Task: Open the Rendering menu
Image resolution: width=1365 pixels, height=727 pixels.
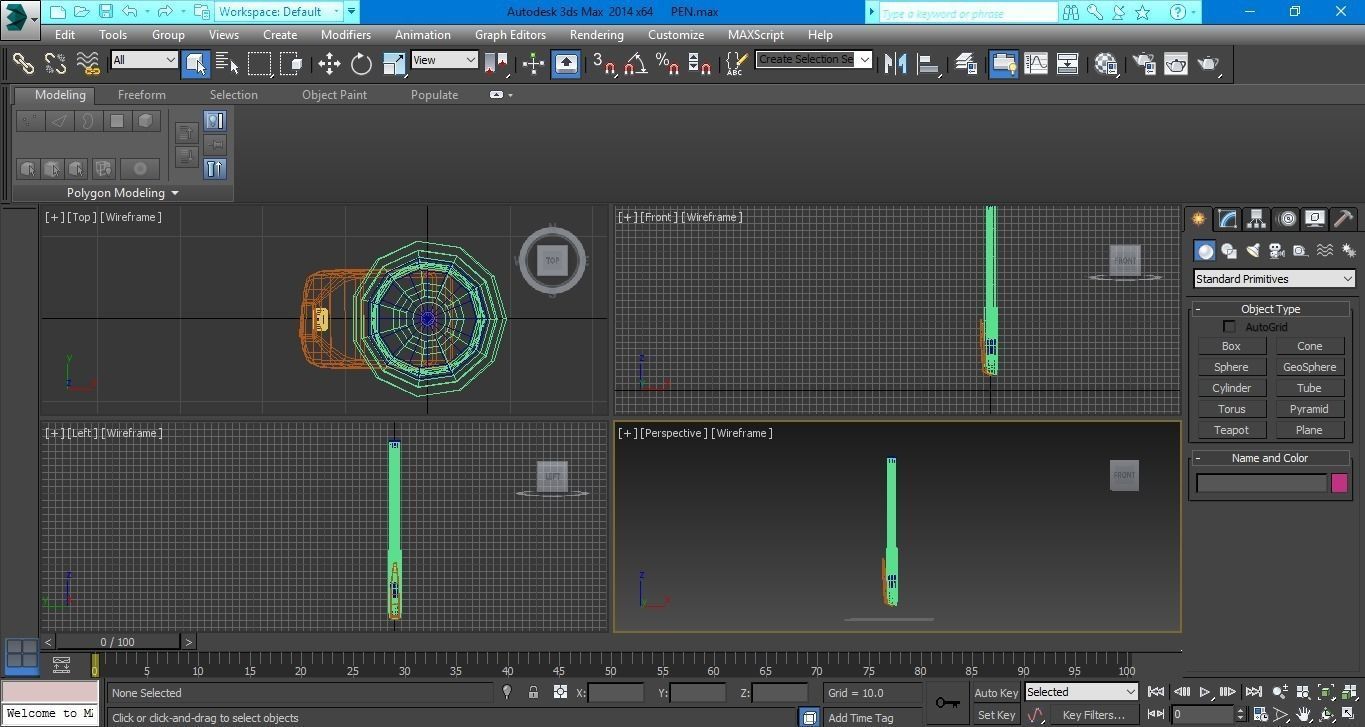Action: (x=597, y=34)
